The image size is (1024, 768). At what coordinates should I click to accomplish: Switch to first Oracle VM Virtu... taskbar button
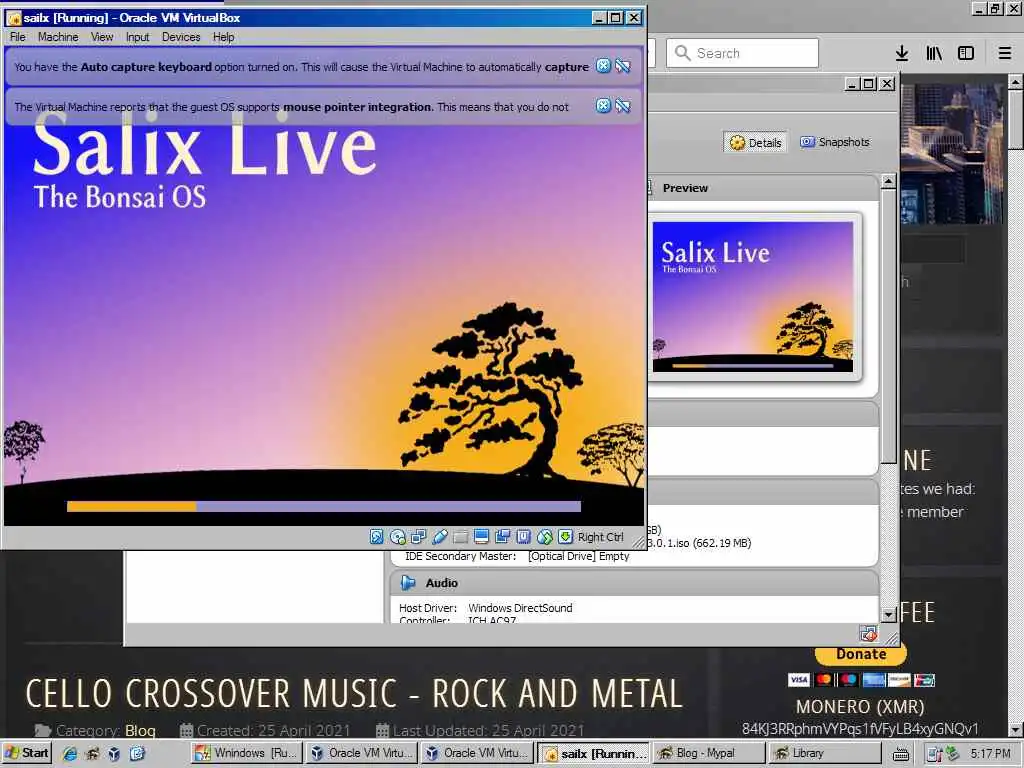361,753
